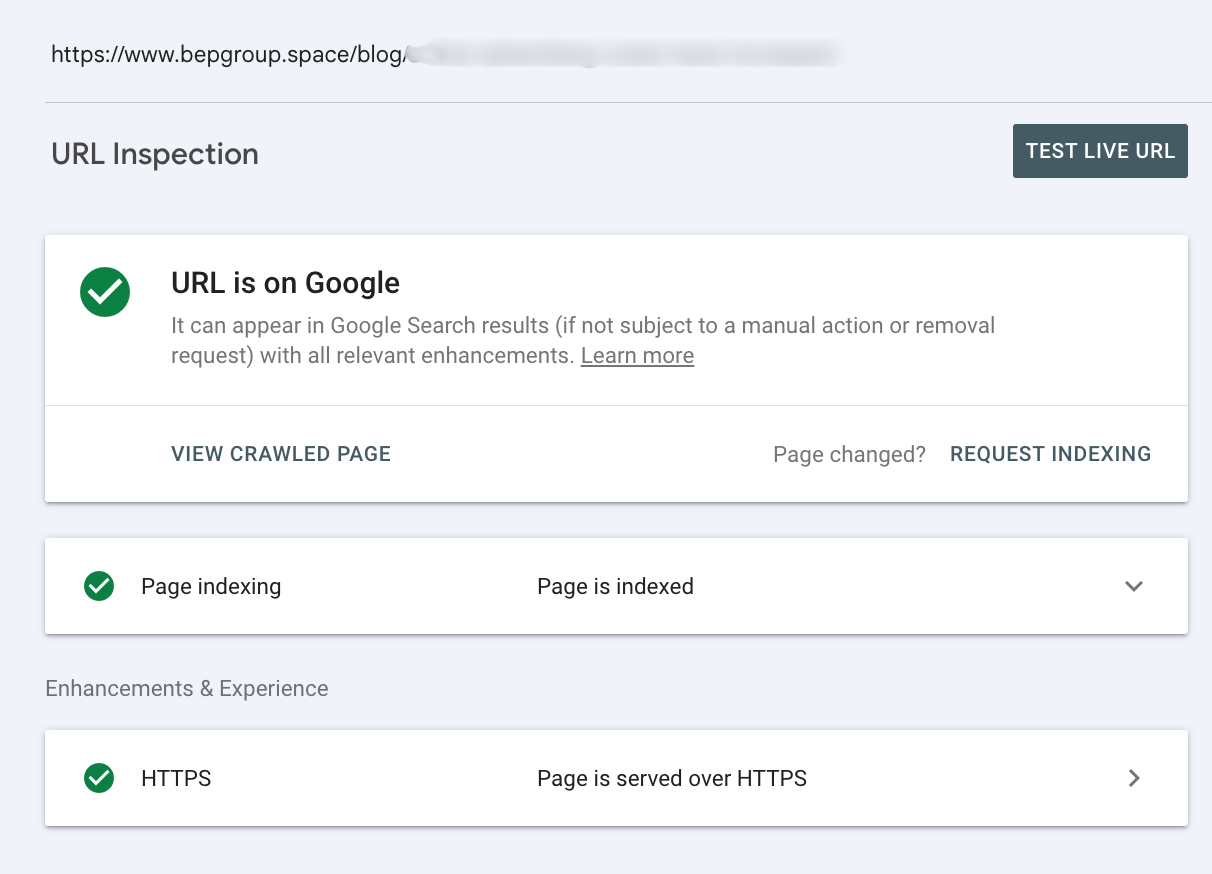1212x874 pixels.
Task: Open the HTTPS details via right chevron
Action: point(1133,778)
